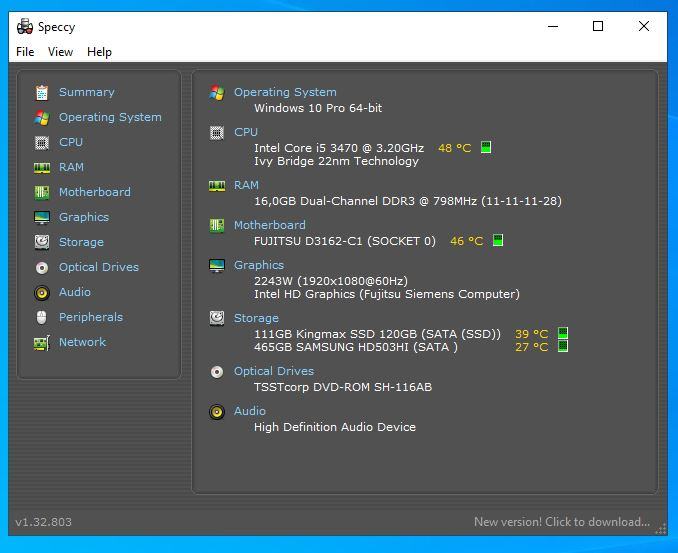Screen dimensions: 678x553
Task: Click the Motherboard icon in sidebar
Action: click(41, 192)
